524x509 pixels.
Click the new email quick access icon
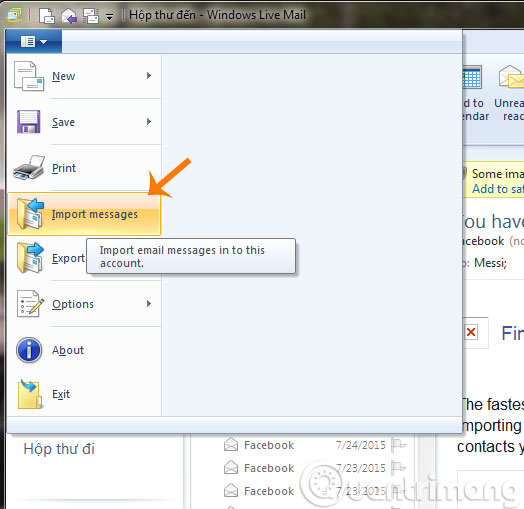point(46,15)
